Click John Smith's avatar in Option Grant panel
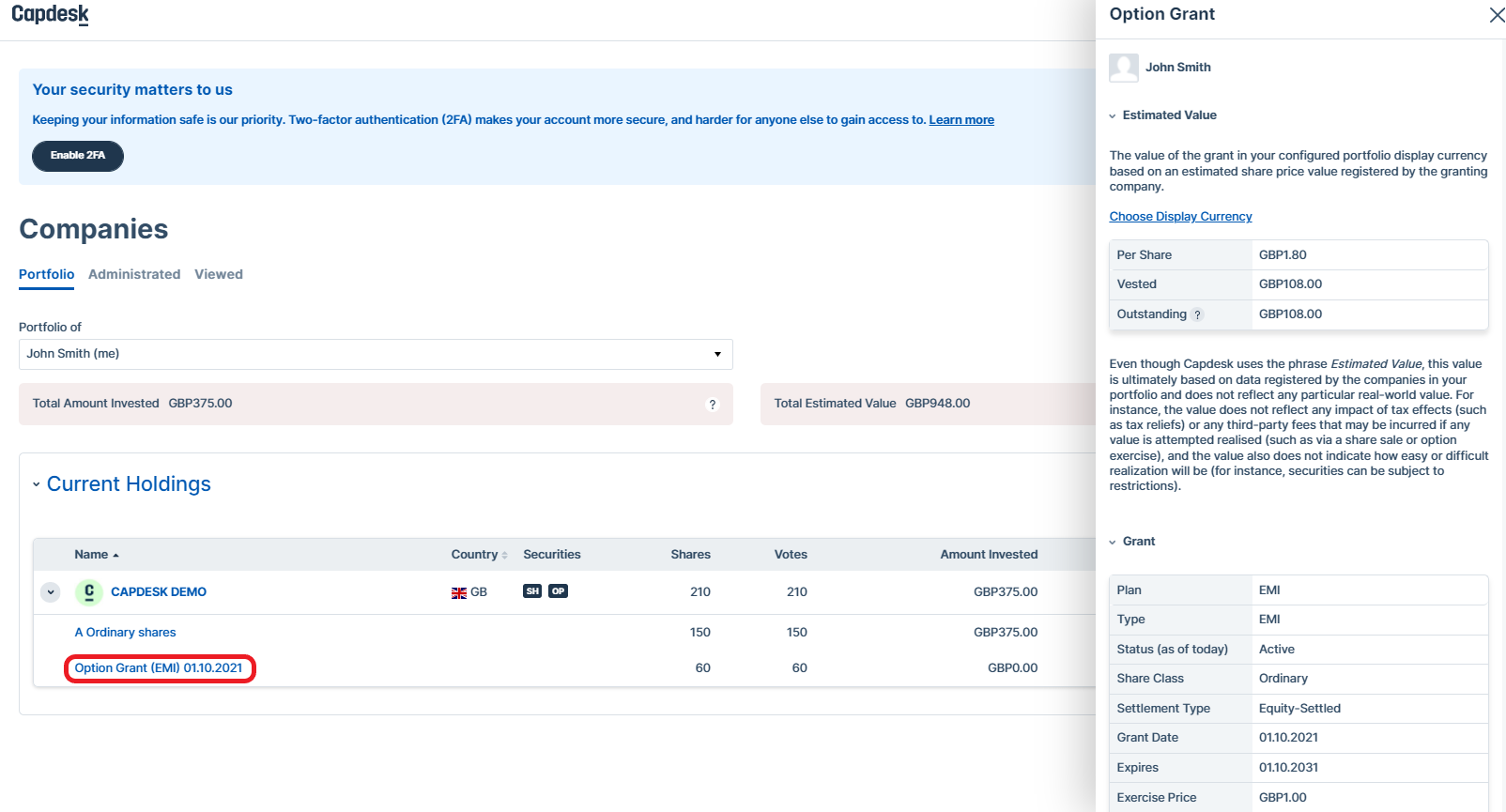1506x812 pixels. (x=1124, y=68)
